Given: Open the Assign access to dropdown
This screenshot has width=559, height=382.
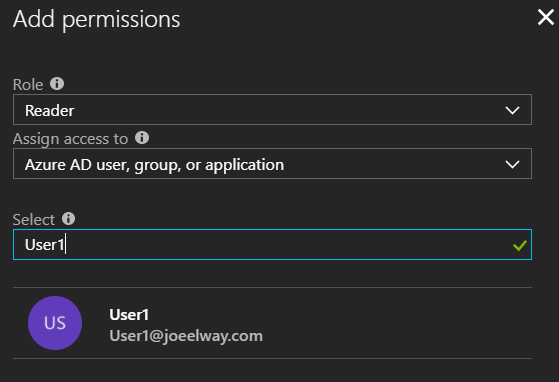Looking at the screenshot, I should pyautogui.click(x=272, y=164).
